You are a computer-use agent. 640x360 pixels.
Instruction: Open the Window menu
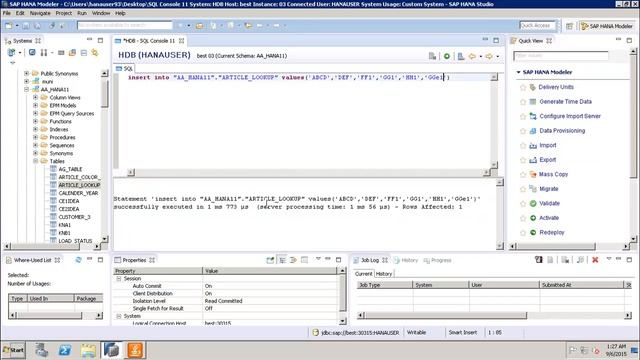[x=101, y=13]
